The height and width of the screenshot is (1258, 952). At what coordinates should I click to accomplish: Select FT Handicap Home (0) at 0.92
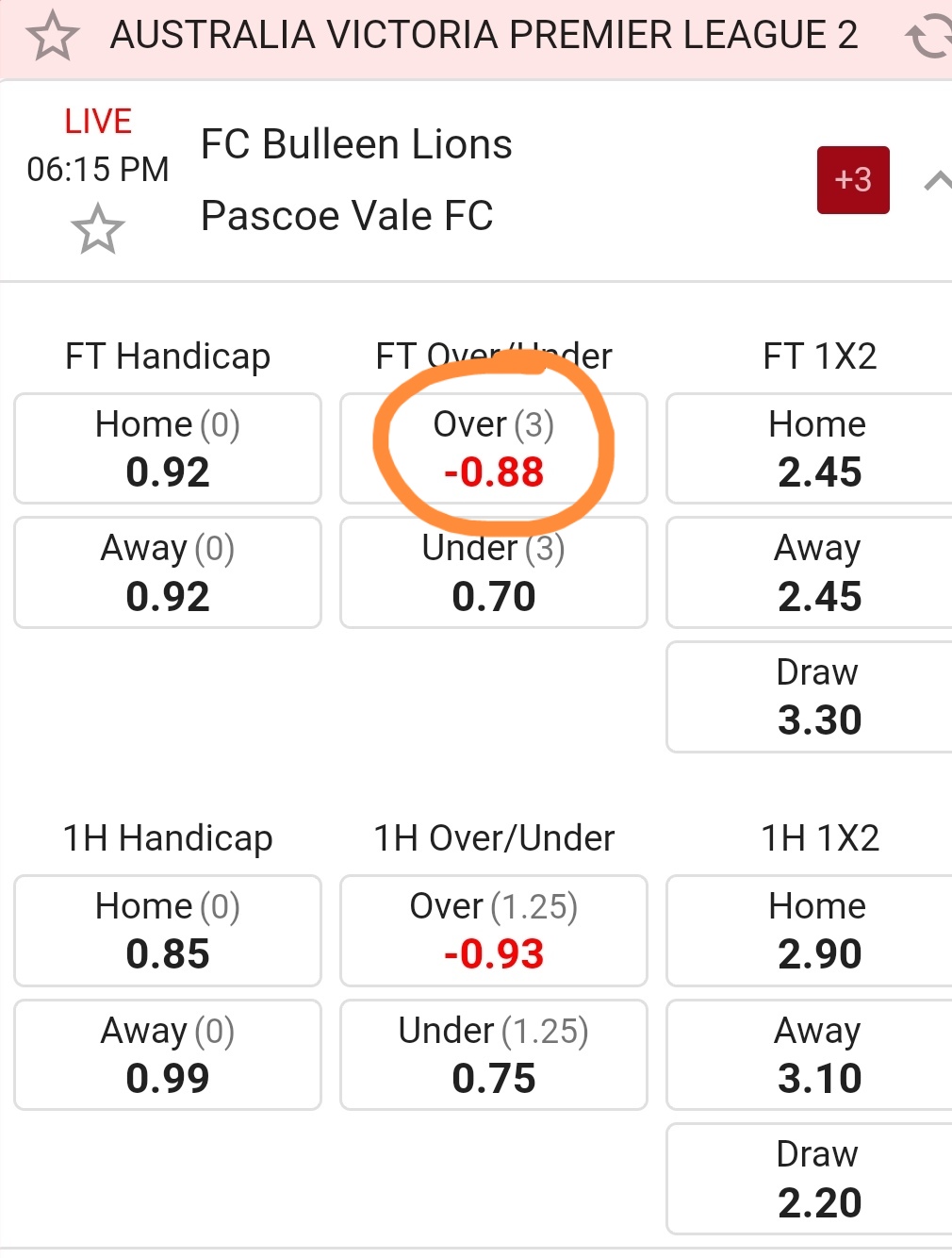pos(168,449)
